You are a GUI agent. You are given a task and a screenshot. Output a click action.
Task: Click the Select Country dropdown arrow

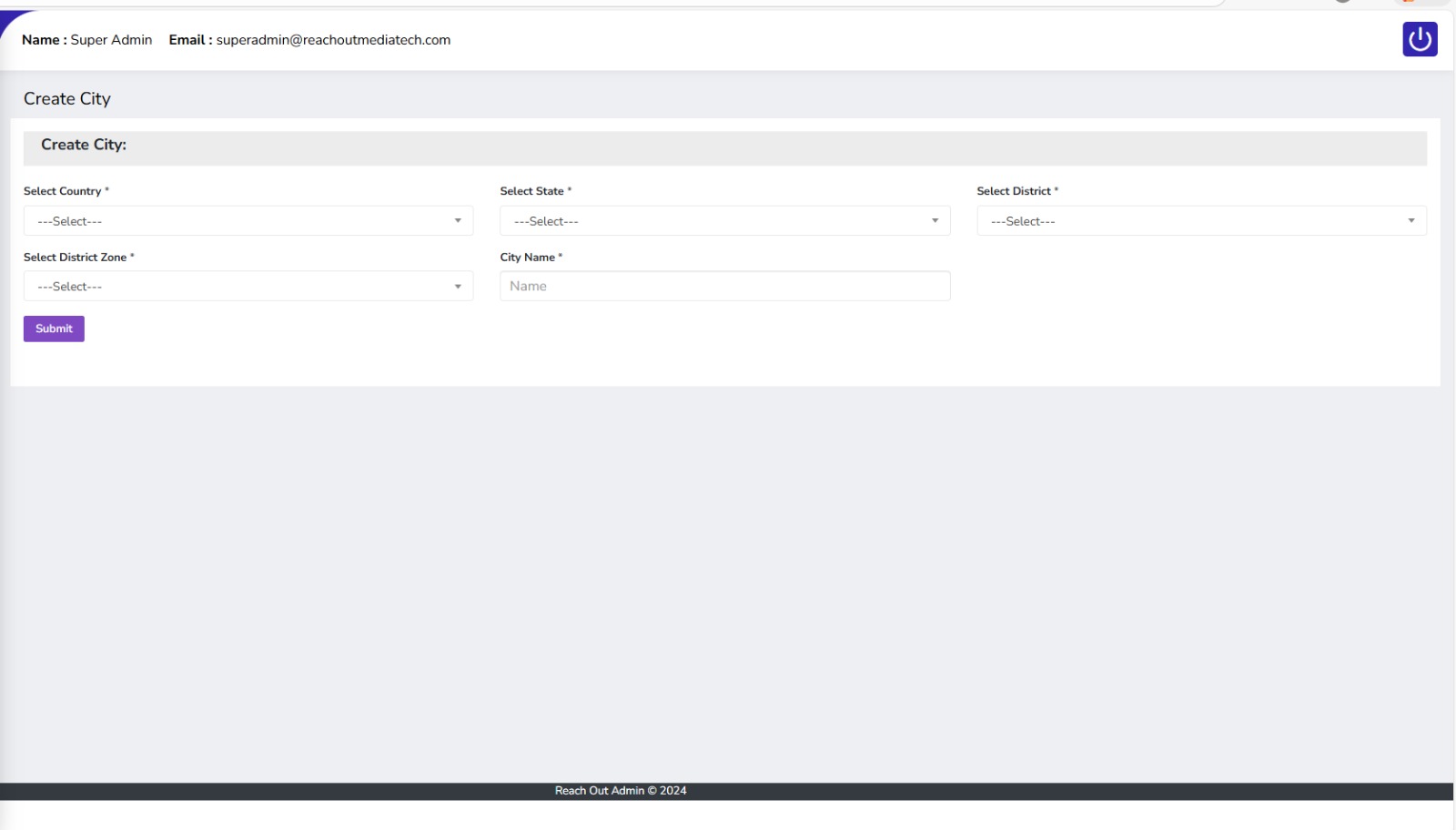point(458,221)
